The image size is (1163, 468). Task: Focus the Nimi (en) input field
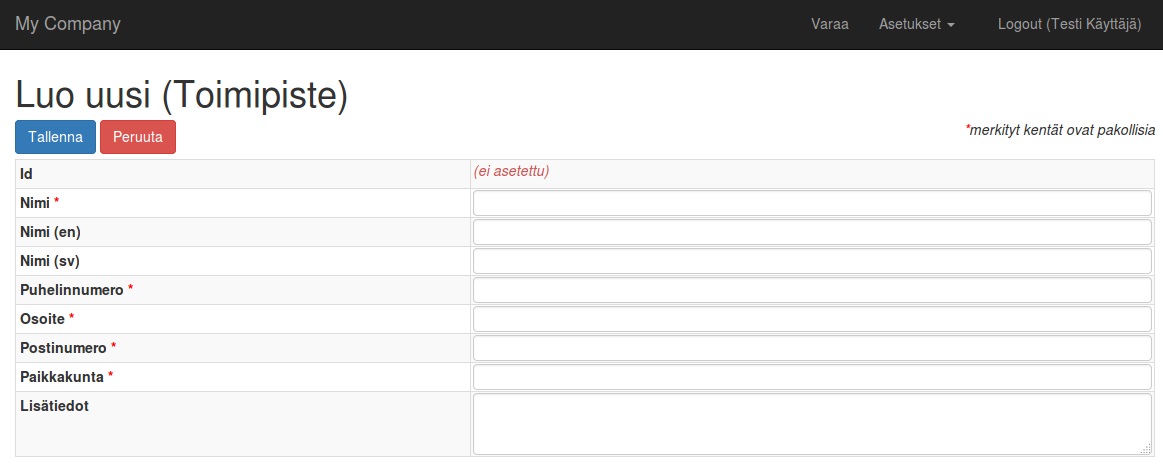812,232
